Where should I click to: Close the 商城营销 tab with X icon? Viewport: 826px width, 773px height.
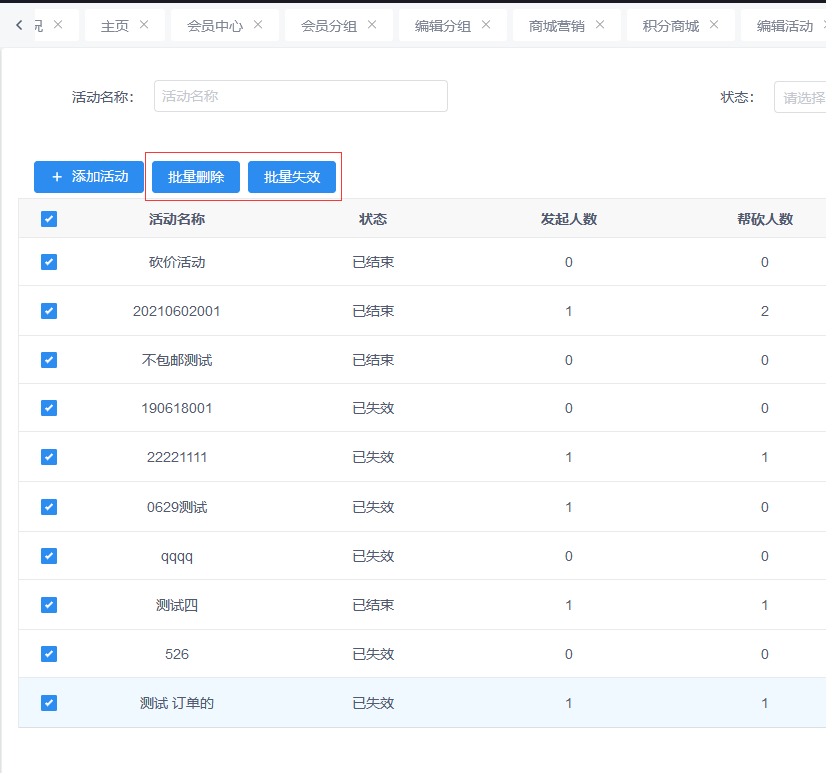600,25
